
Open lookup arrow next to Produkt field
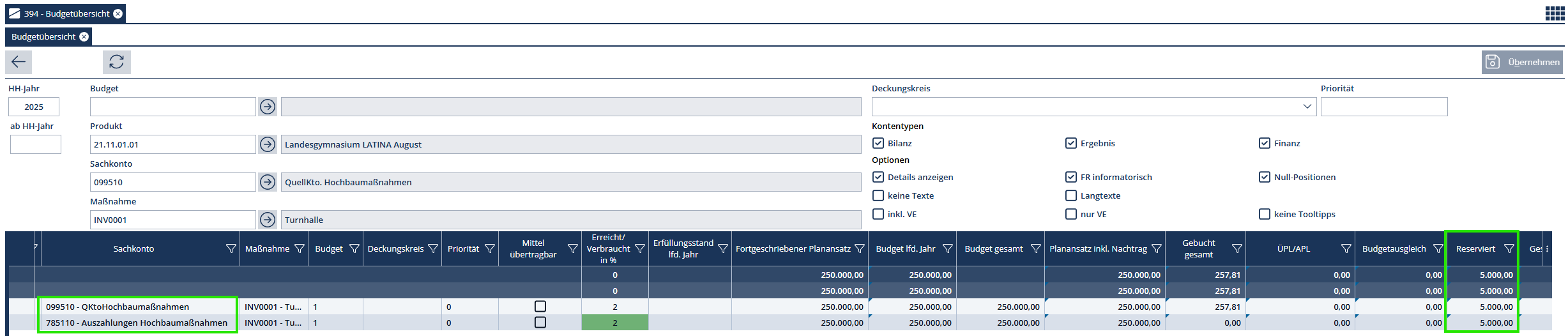click(x=268, y=144)
